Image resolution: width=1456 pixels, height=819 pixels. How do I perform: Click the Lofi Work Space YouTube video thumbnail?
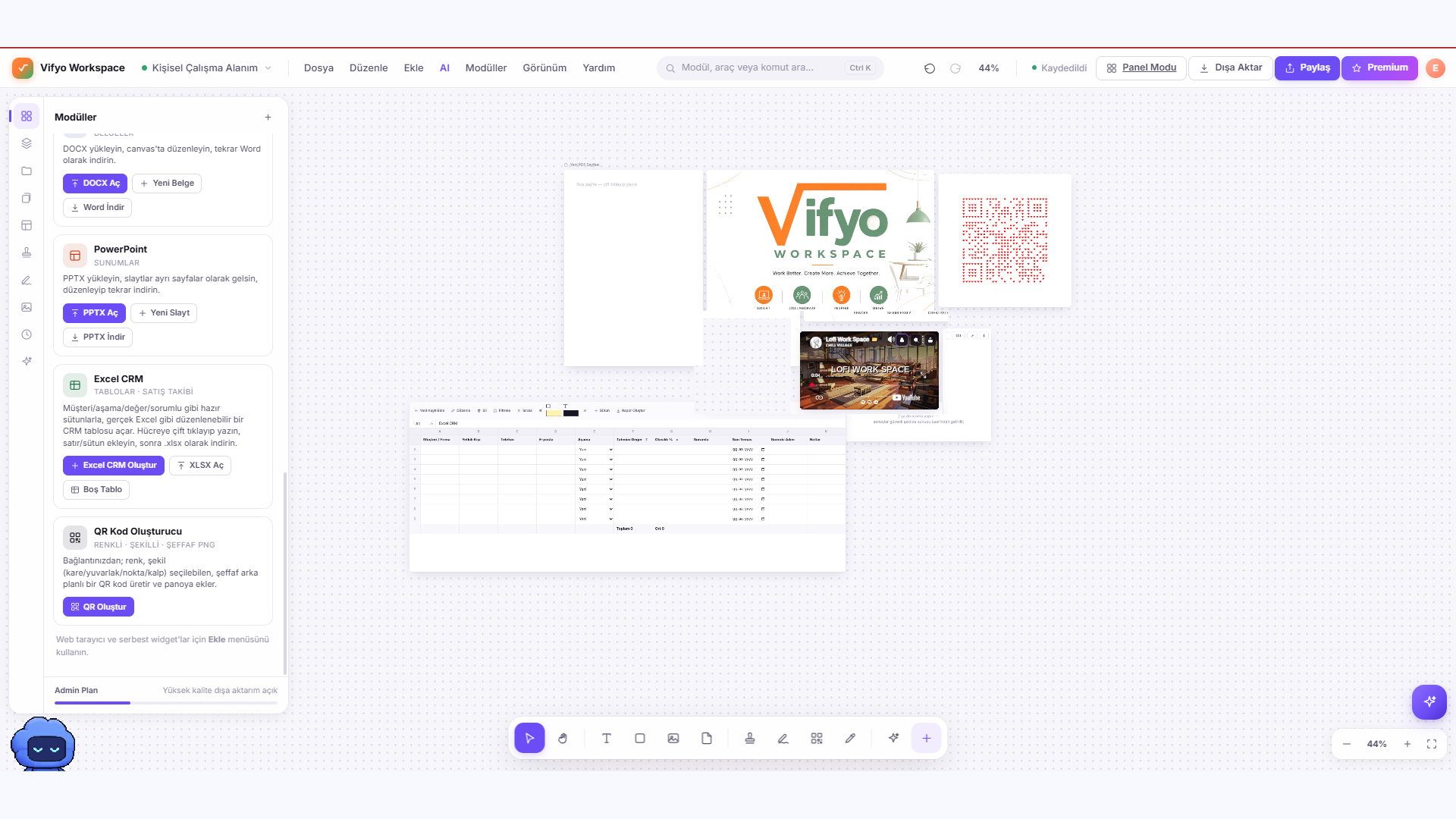click(869, 371)
